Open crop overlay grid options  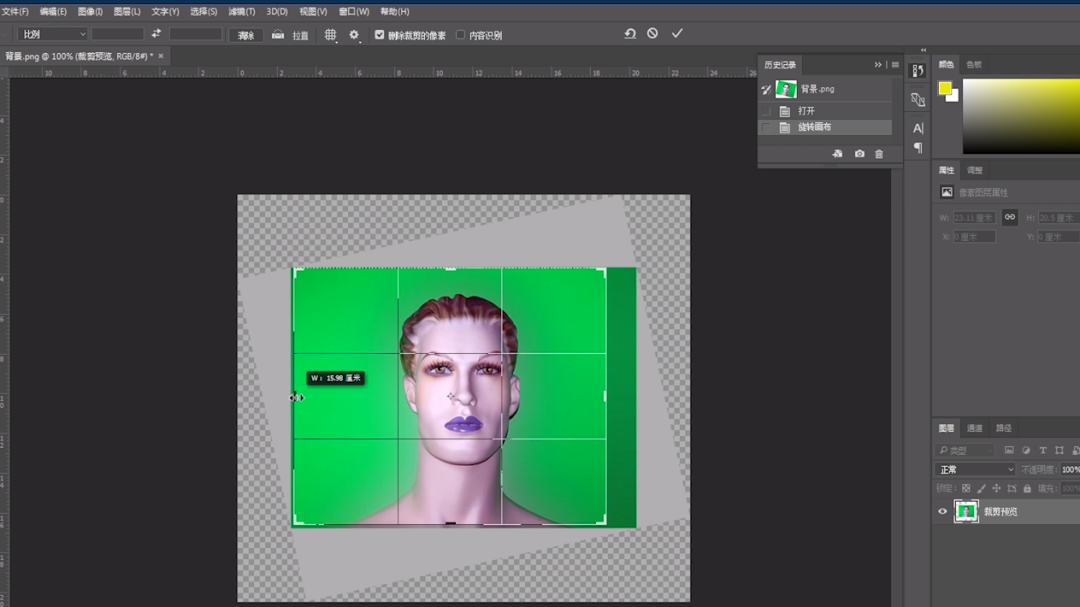pos(331,34)
